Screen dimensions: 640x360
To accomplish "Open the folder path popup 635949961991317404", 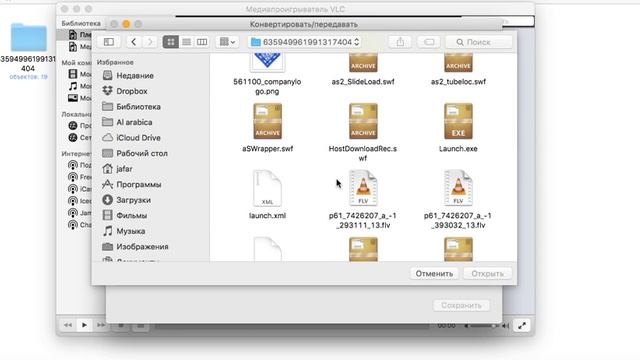I will (304, 42).
